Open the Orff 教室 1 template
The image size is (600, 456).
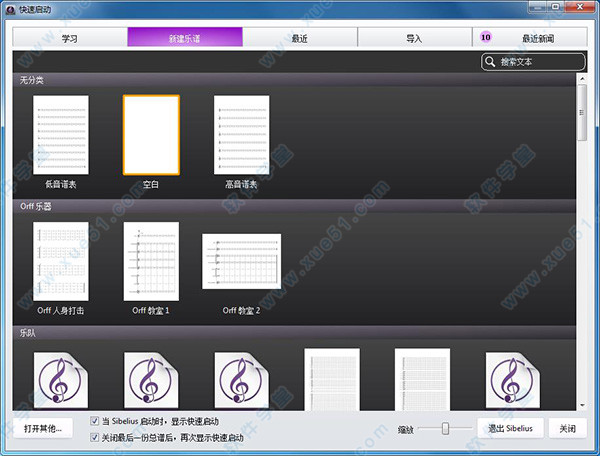(x=151, y=261)
